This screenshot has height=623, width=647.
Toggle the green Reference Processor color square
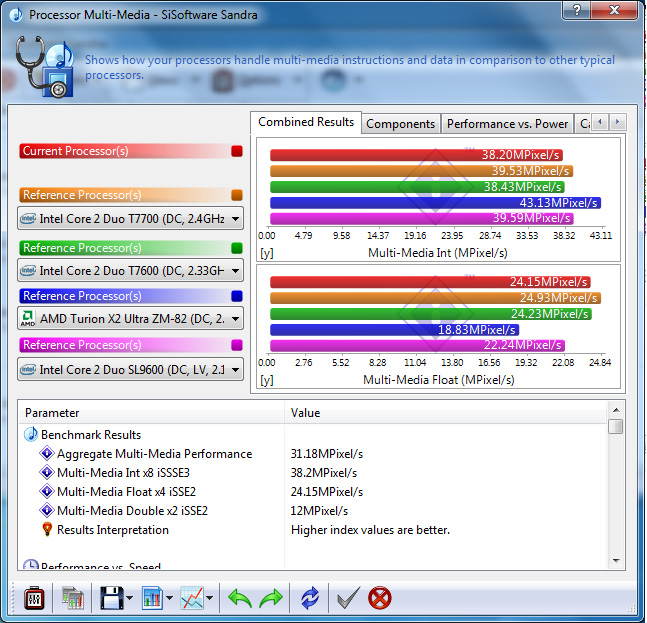point(237,248)
